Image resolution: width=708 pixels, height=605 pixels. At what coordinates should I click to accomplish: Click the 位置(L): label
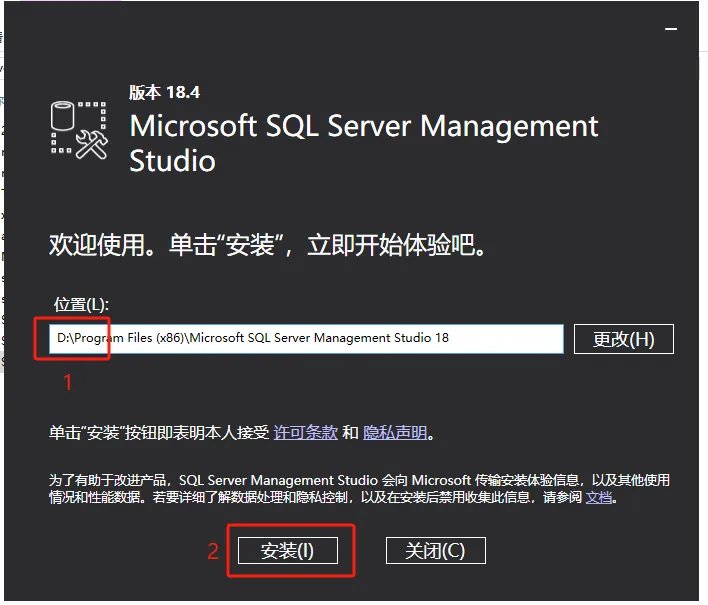tap(81, 305)
